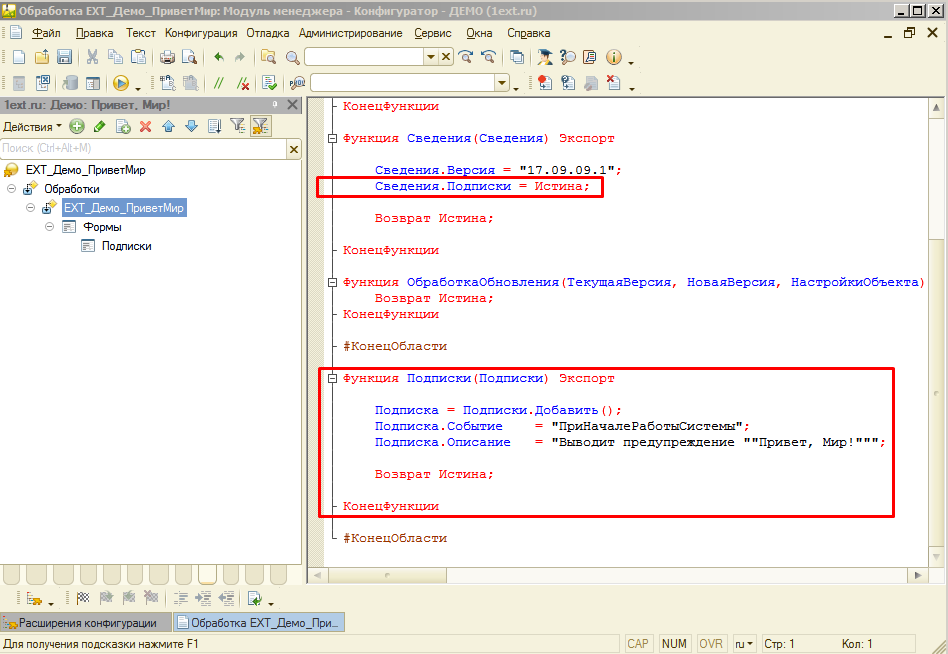Delete selected row using the red X icon
The image size is (948, 654).
pyautogui.click(x=145, y=127)
